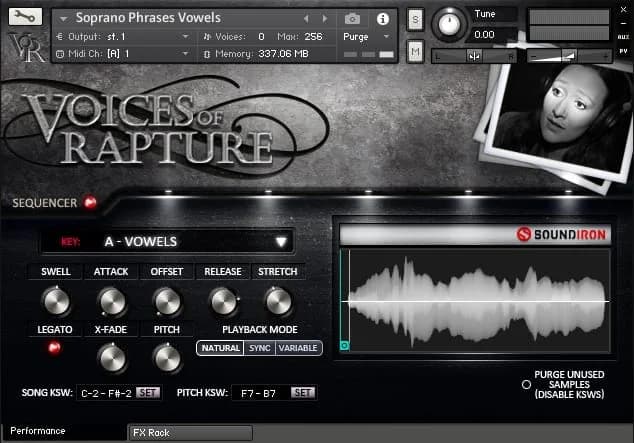
Task: Select Variable playback mode
Action: (x=298, y=348)
